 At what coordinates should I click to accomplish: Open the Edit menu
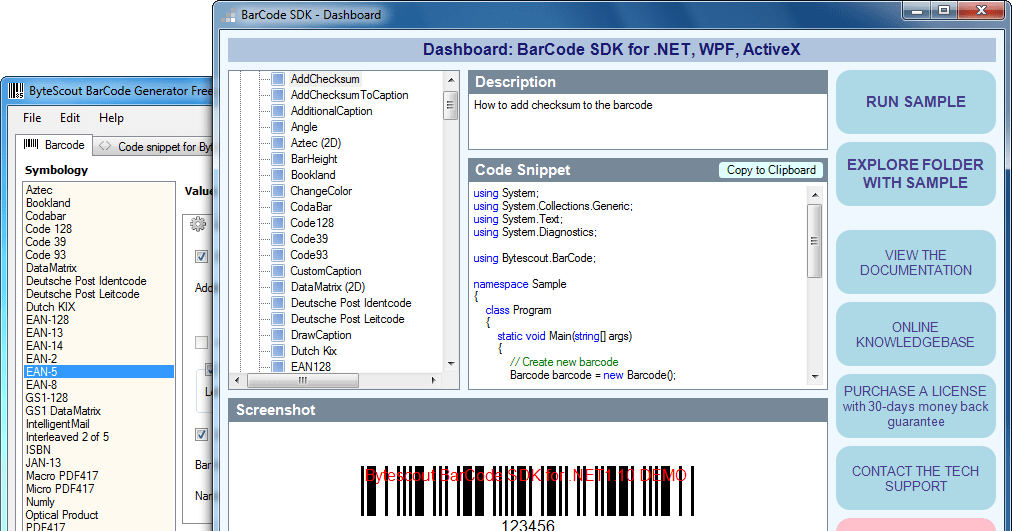(70, 118)
